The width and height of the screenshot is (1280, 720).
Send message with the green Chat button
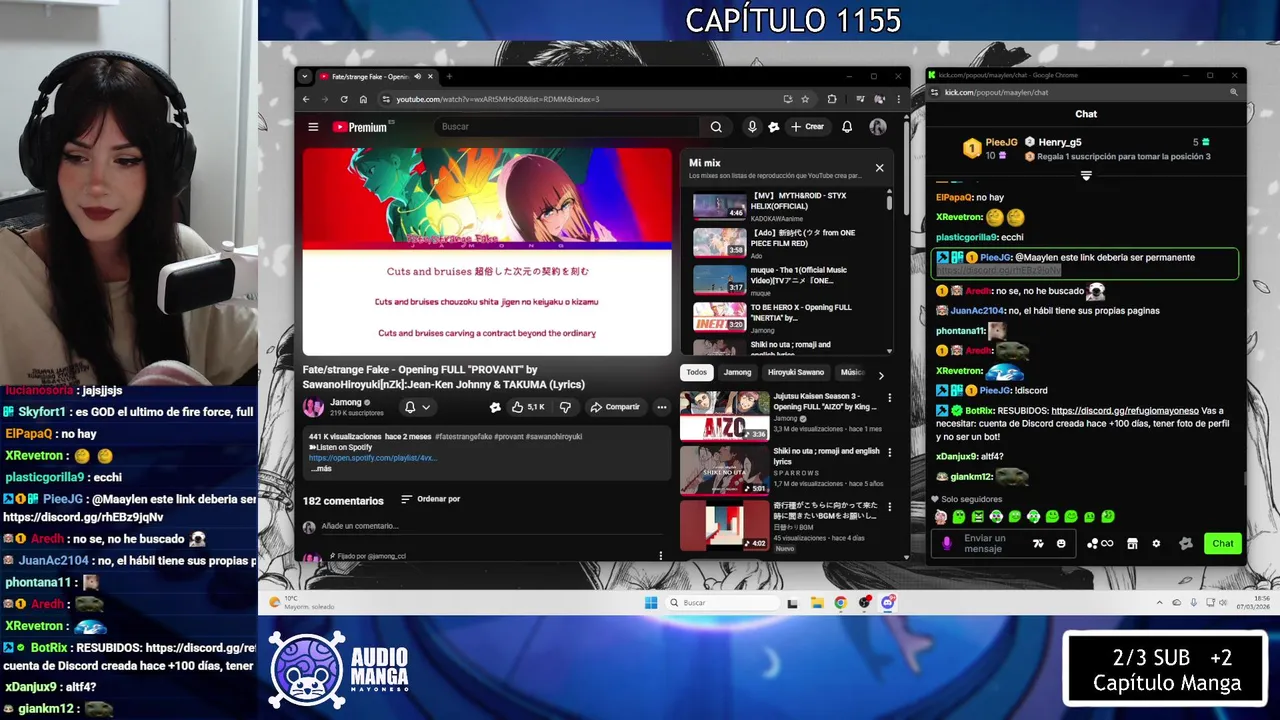pos(1223,543)
